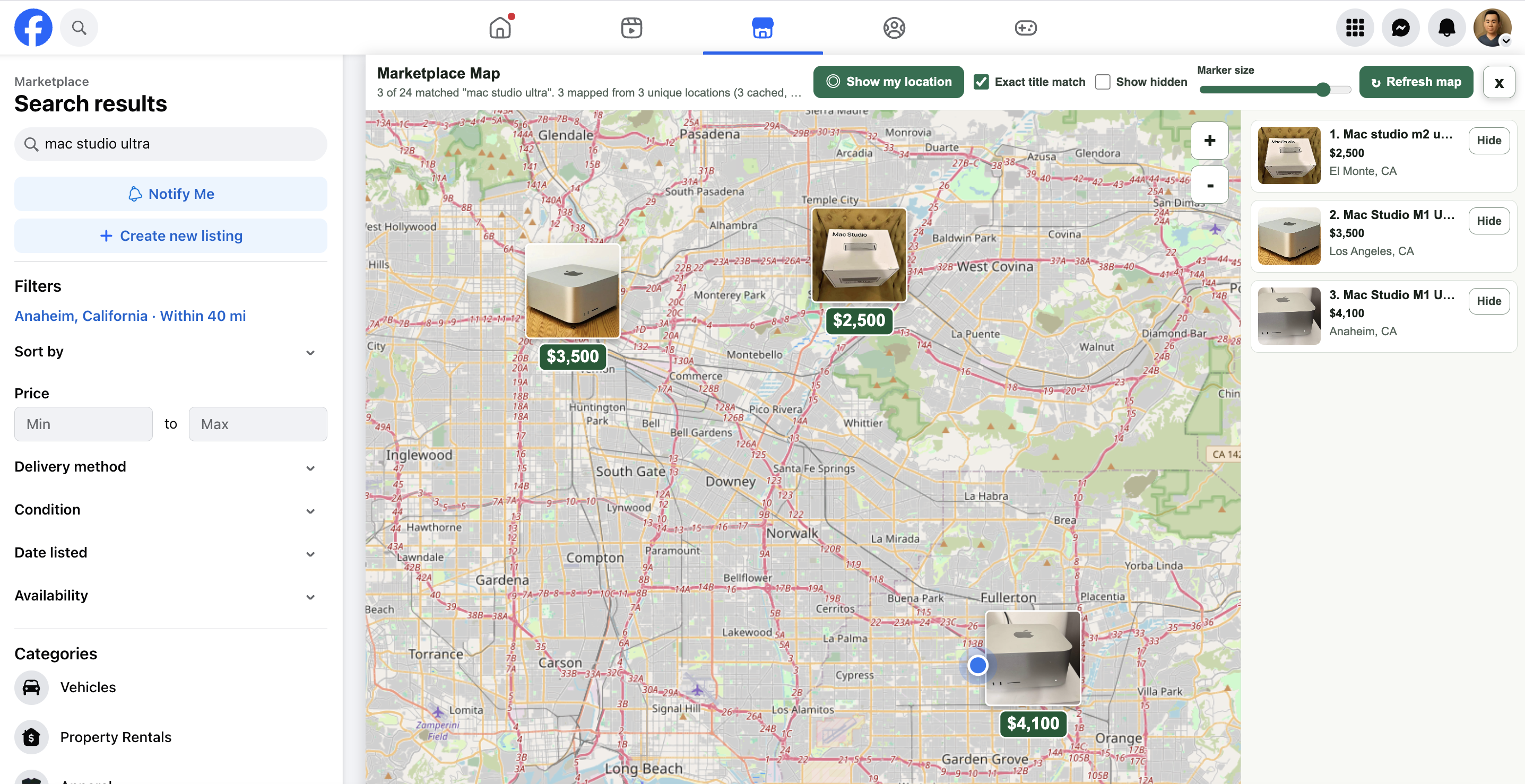Close the Marketplace Map panel
Viewport: 1525px width, 784px height.
1499,82
